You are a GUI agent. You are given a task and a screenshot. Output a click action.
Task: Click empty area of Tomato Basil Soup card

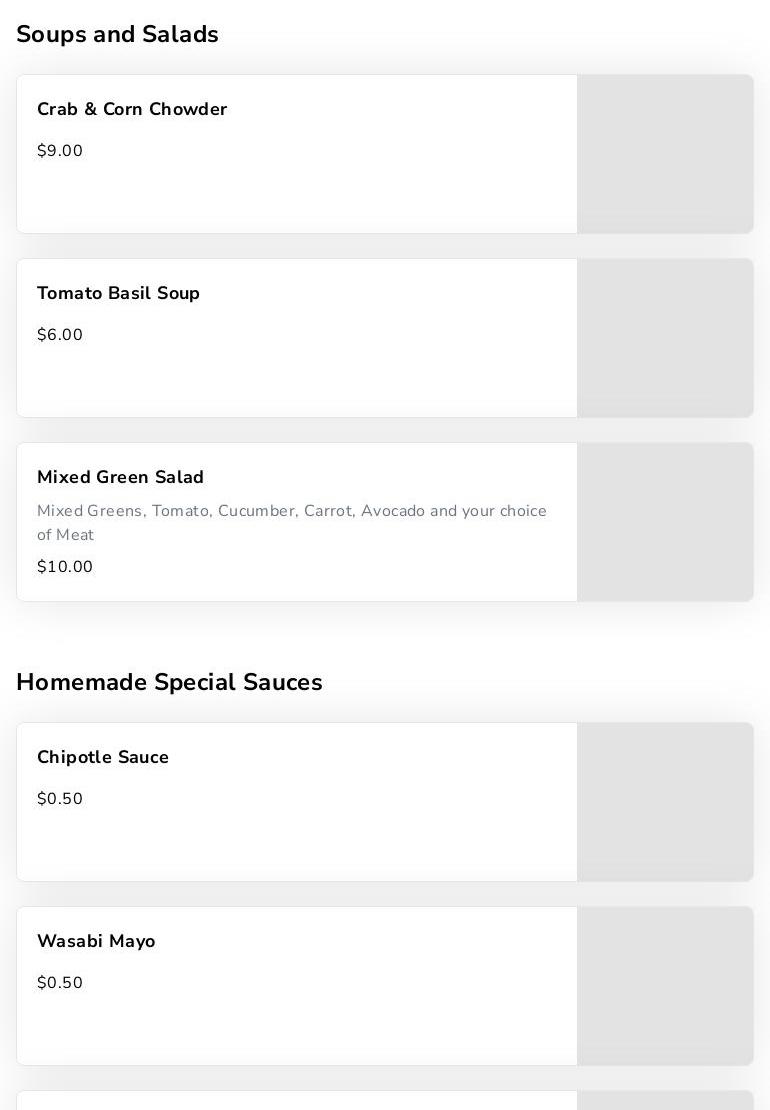(350, 380)
